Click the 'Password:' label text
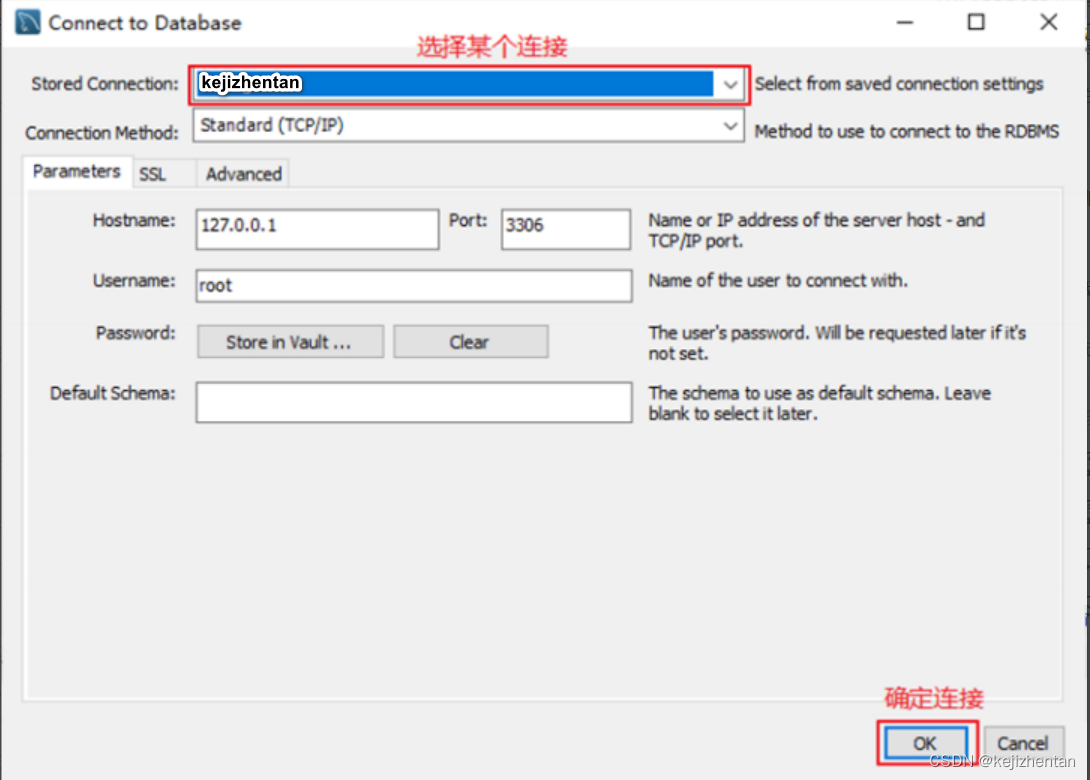The image size is (1090, 780). pyautogui.click(x=136, y=333)
